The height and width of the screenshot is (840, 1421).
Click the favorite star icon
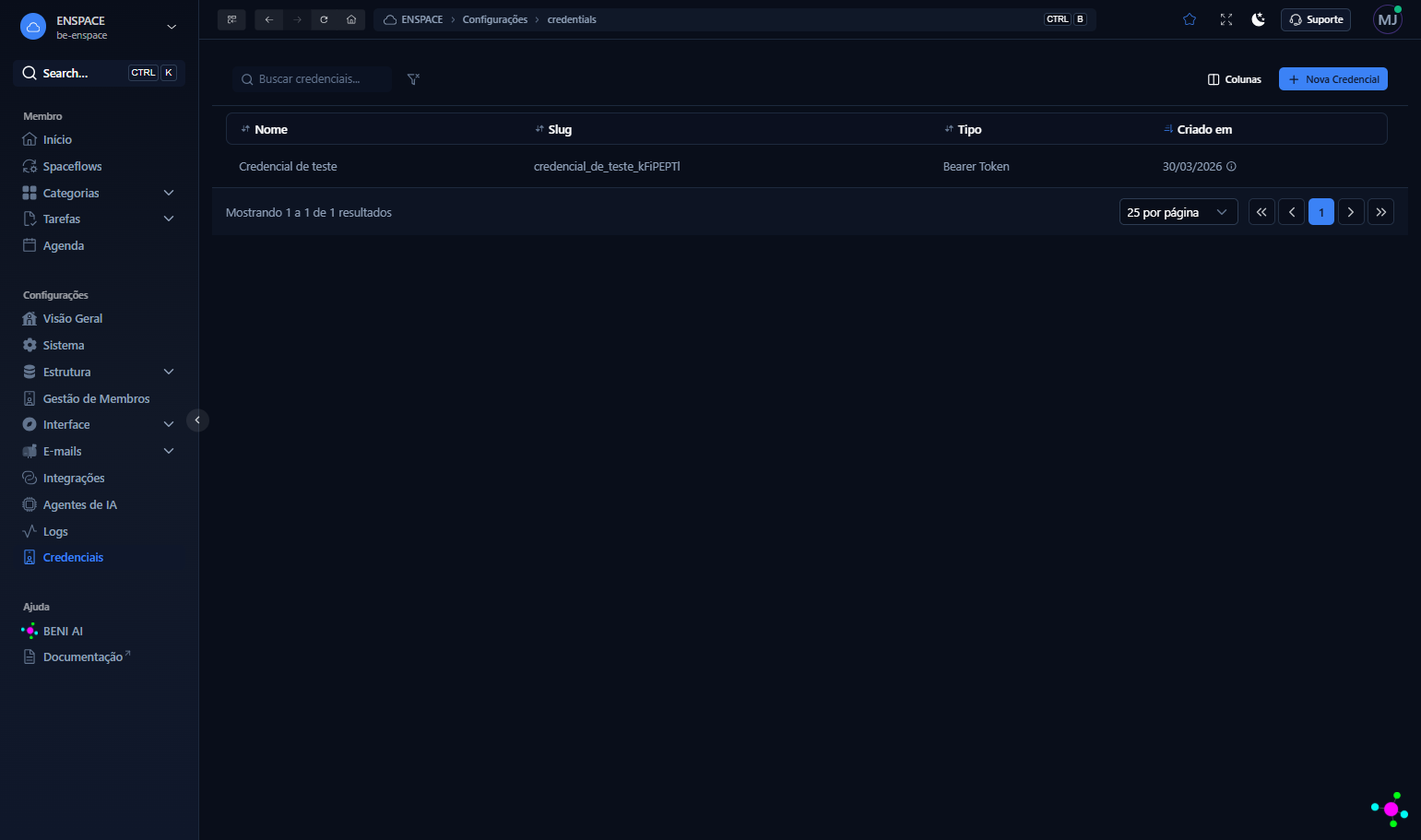1190,19
